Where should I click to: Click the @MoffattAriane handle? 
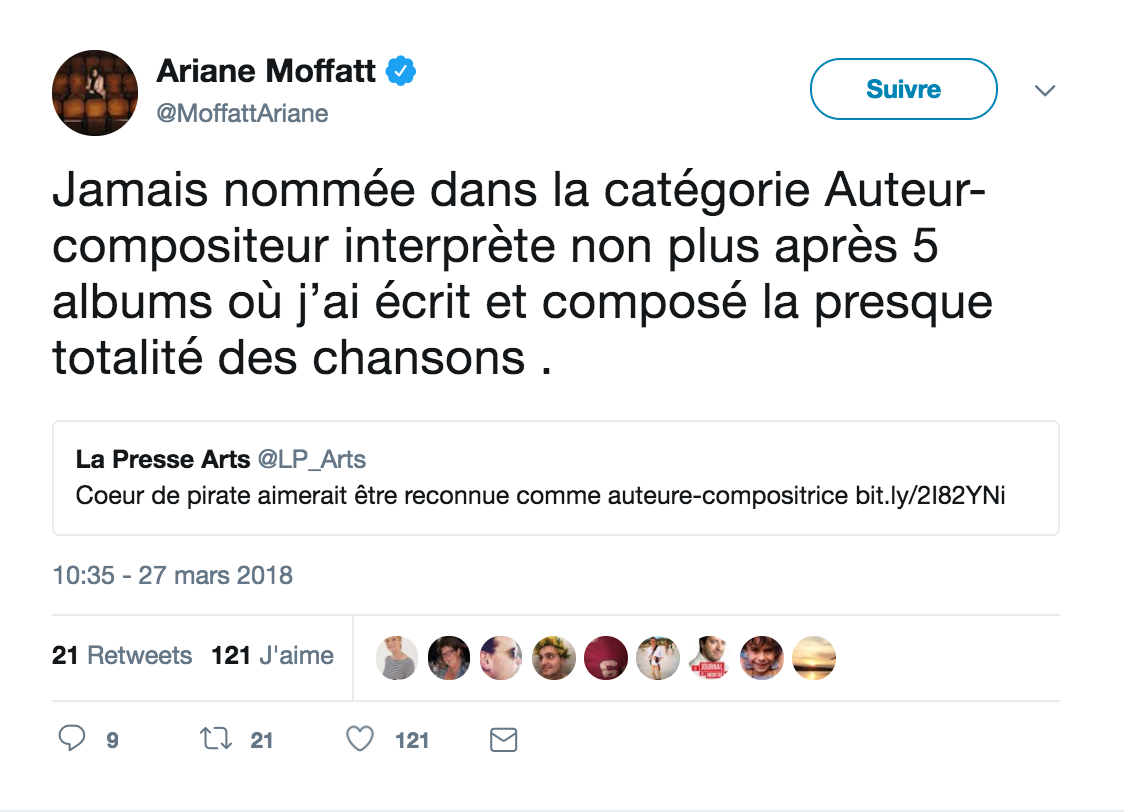242,113
